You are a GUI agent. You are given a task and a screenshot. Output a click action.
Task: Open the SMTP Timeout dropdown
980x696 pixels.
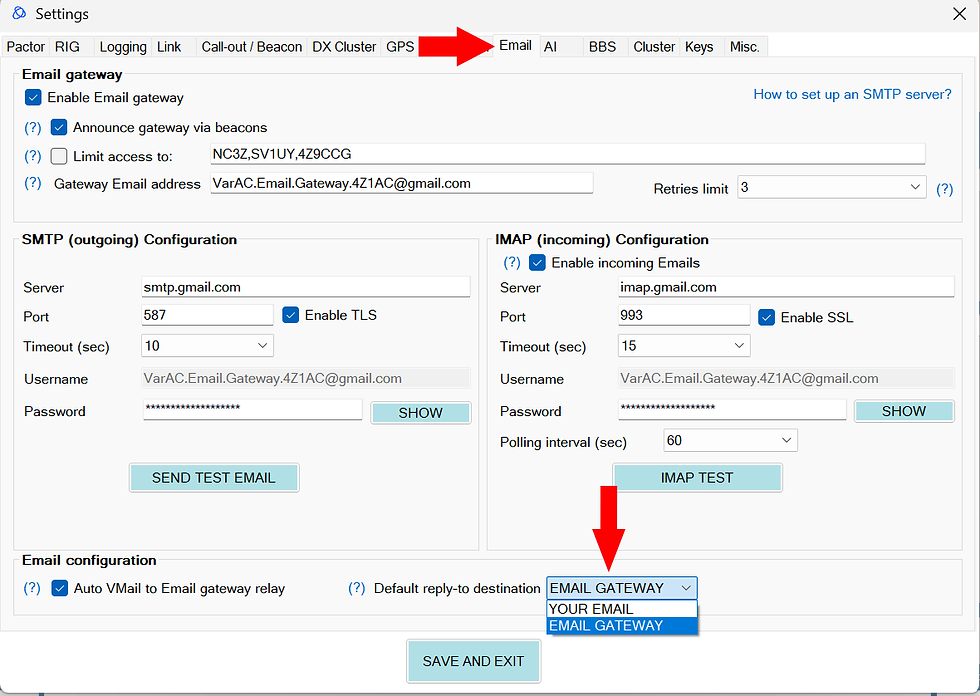click(x=208, y=346)
